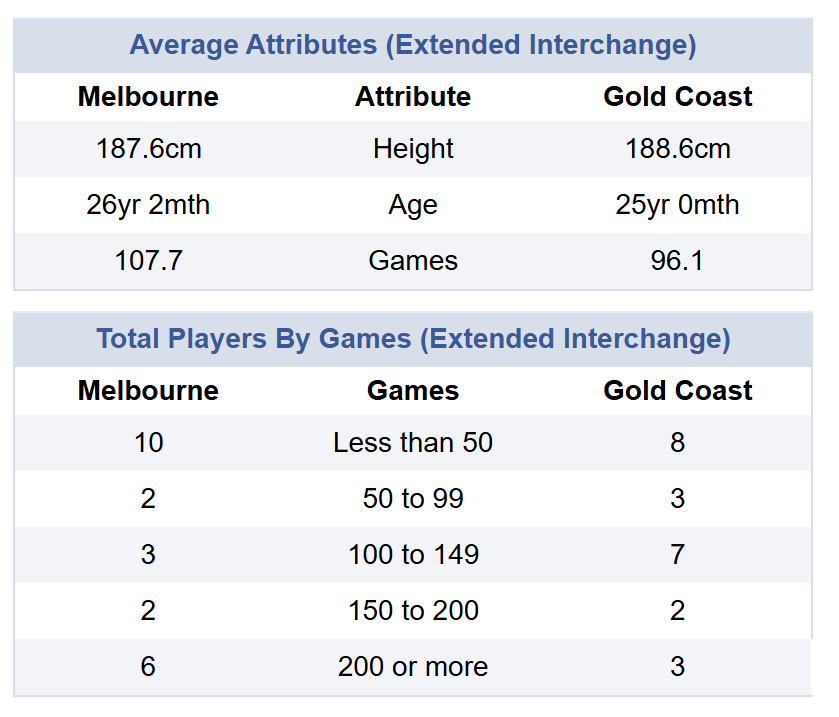Select the 50 to 99 games row label

pos(412,499)
